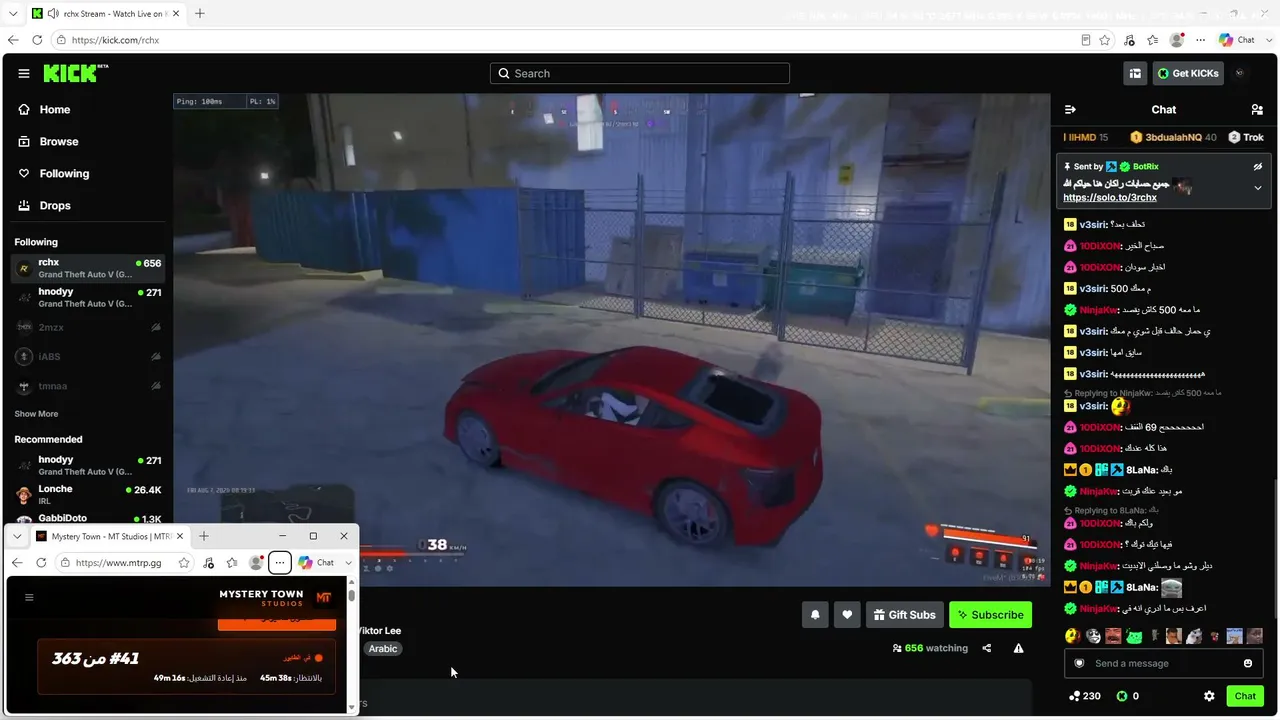Hide the pinned BotRix message
The width and height of the screenshot is (1280, 720).
(1258, 166)
